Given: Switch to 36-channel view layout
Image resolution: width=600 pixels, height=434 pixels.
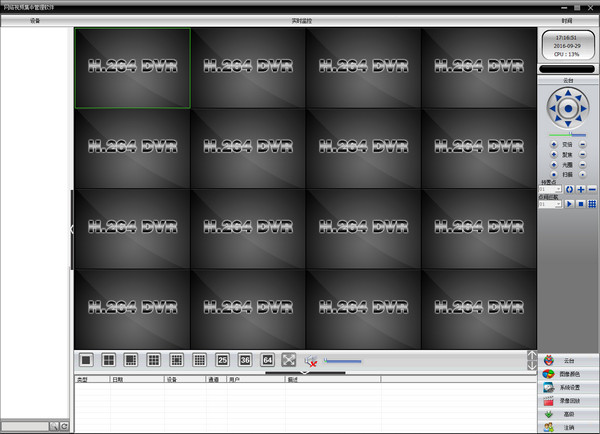Looking at the screenshot, I should pyautogui.click(x=245, y=360).
